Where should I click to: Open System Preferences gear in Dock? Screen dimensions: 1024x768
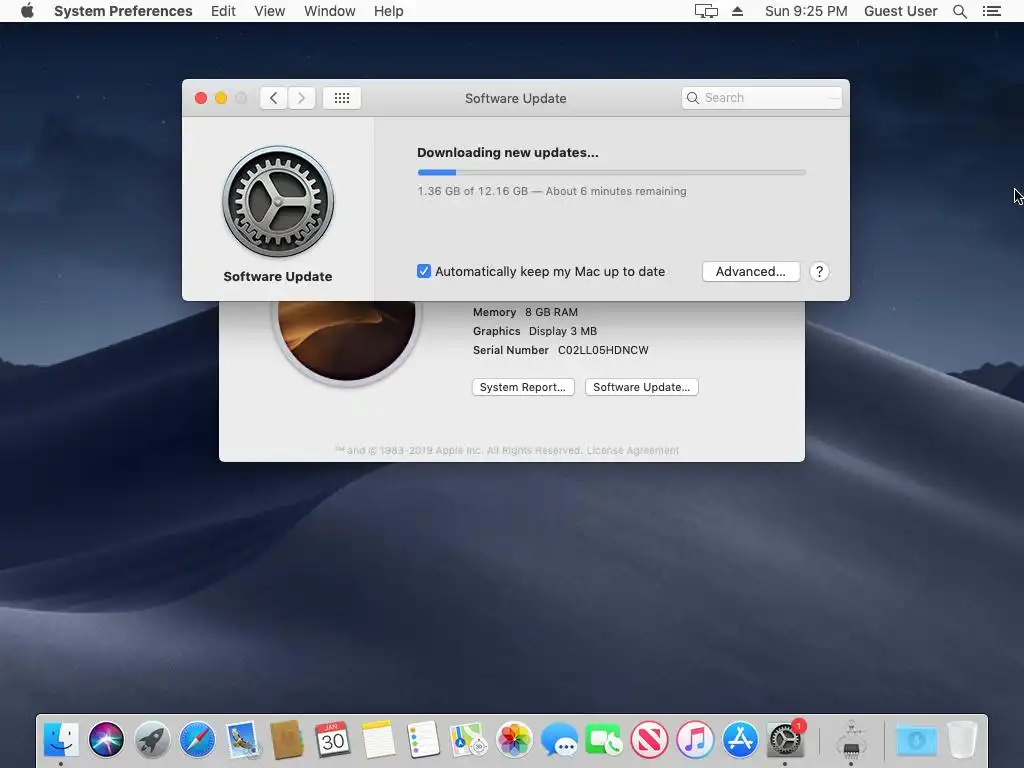785,740
